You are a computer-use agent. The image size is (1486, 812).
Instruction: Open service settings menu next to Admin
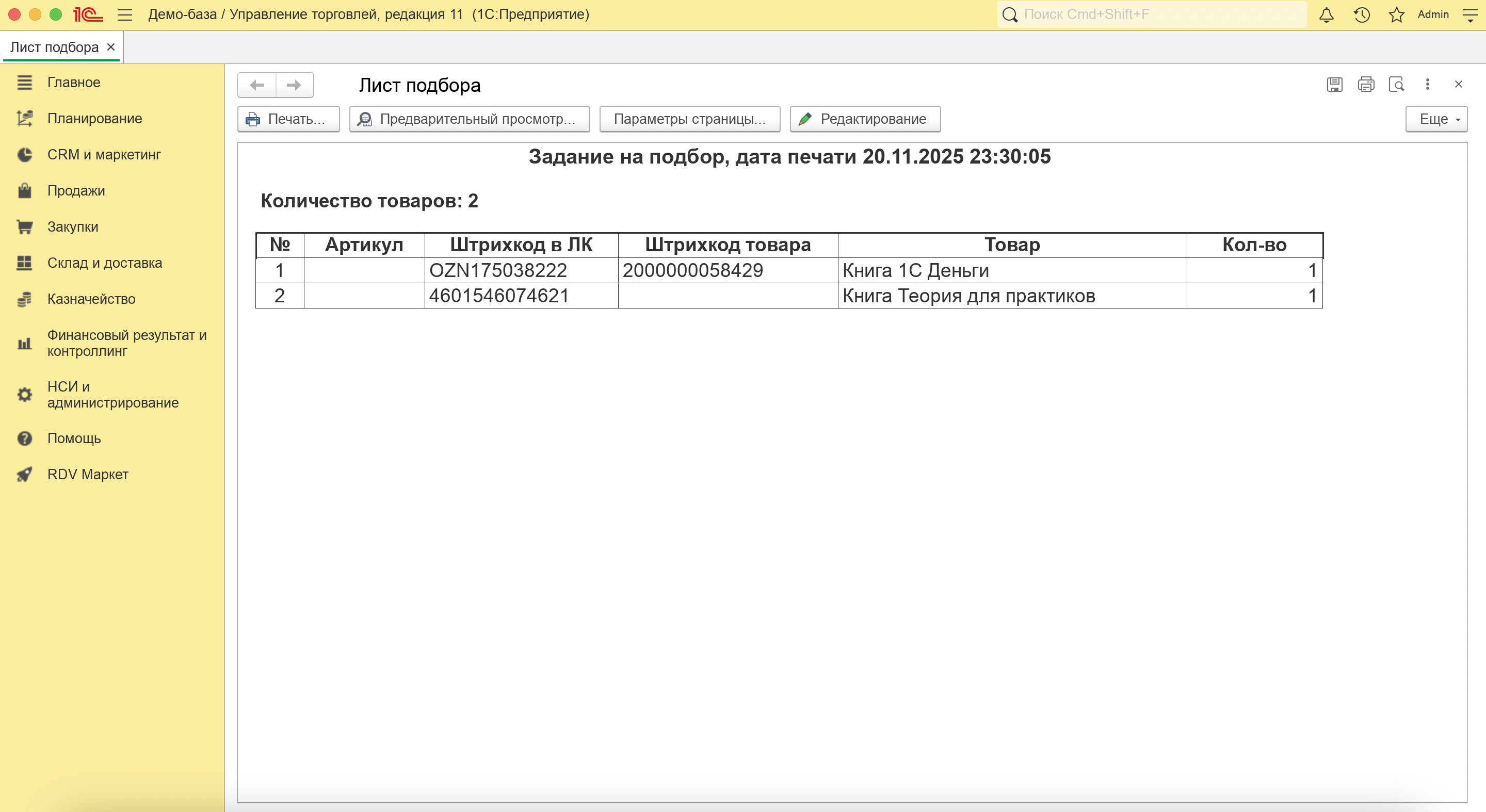pos(1471,15)
